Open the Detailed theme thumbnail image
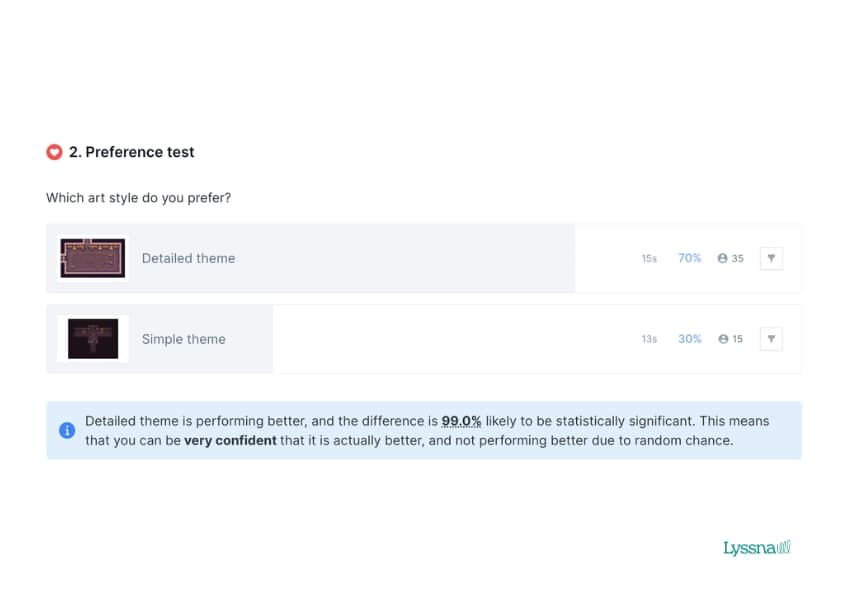Image resolution: width=850 pixels, height=591 pixels. [x=92, y=258]
